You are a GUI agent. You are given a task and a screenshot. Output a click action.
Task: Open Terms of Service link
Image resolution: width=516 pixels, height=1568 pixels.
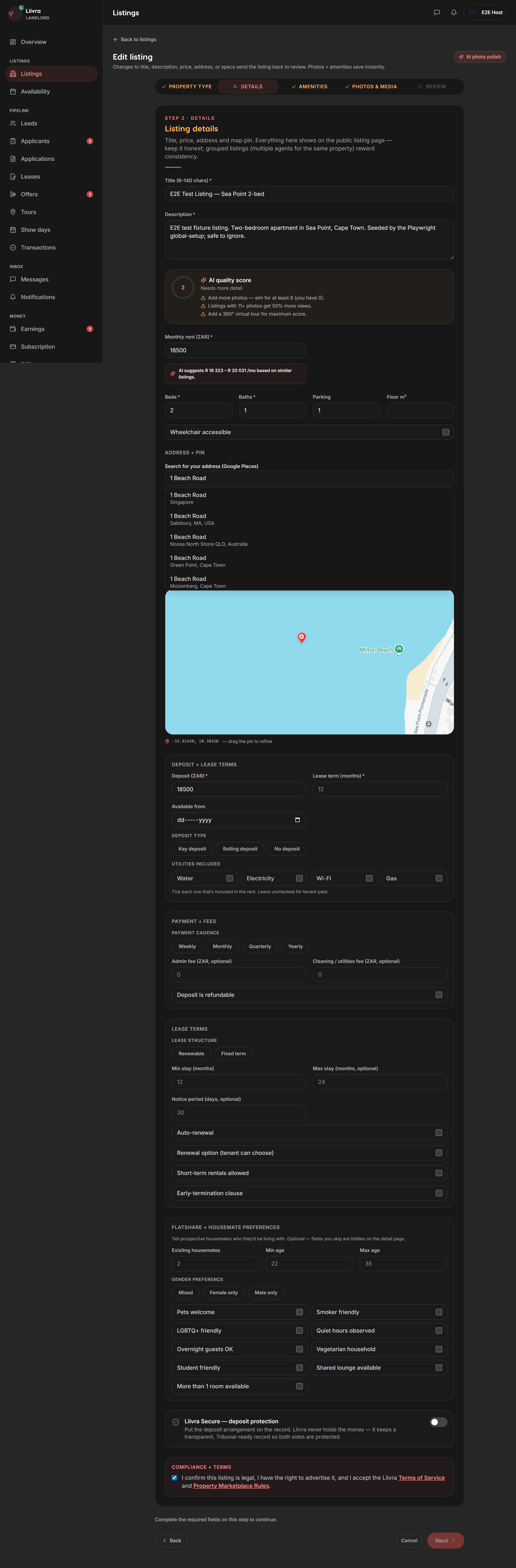(422, 1478)
